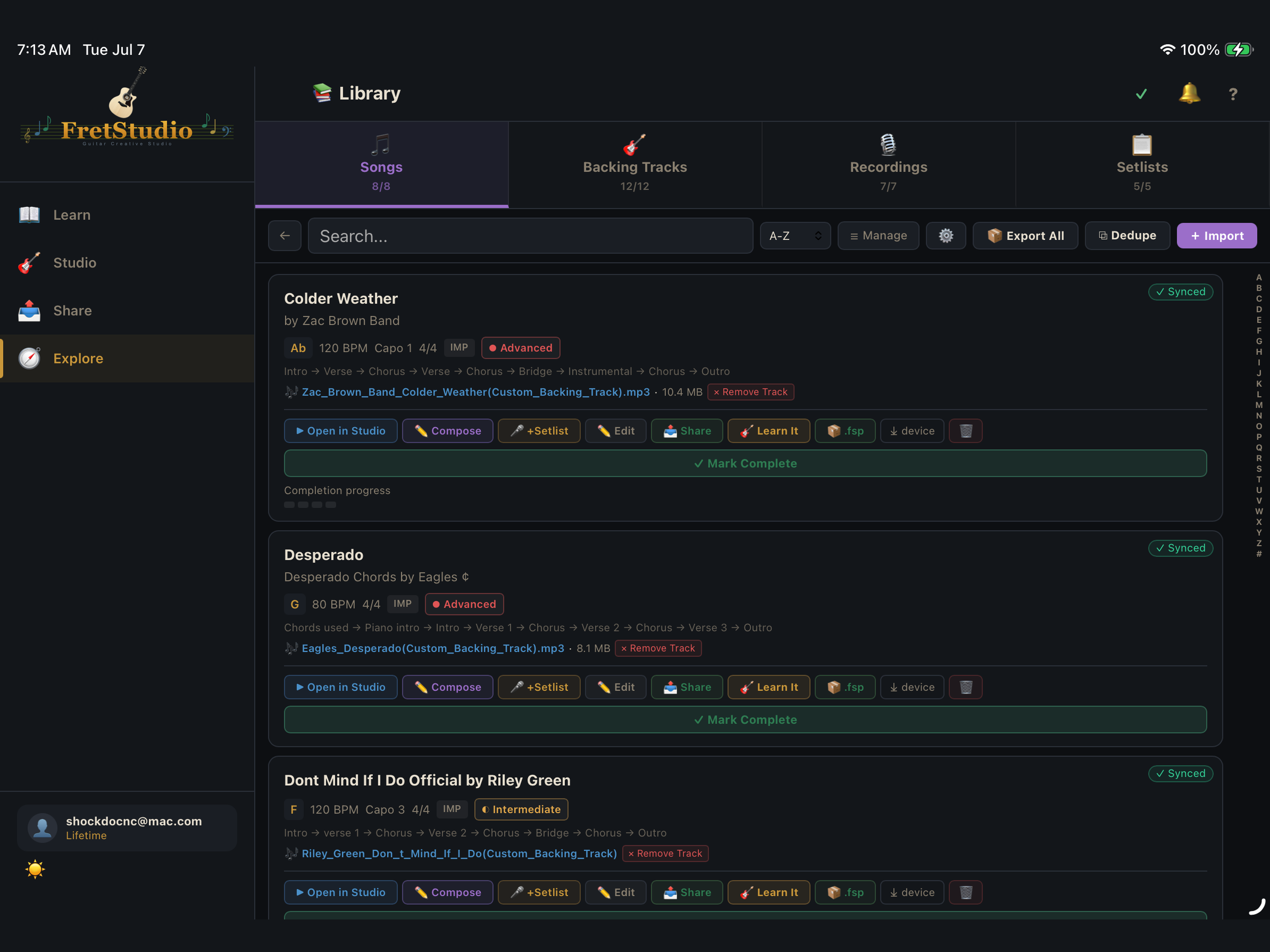Click the back arrow beside search

pyautogui.click(x=285, y=235)
